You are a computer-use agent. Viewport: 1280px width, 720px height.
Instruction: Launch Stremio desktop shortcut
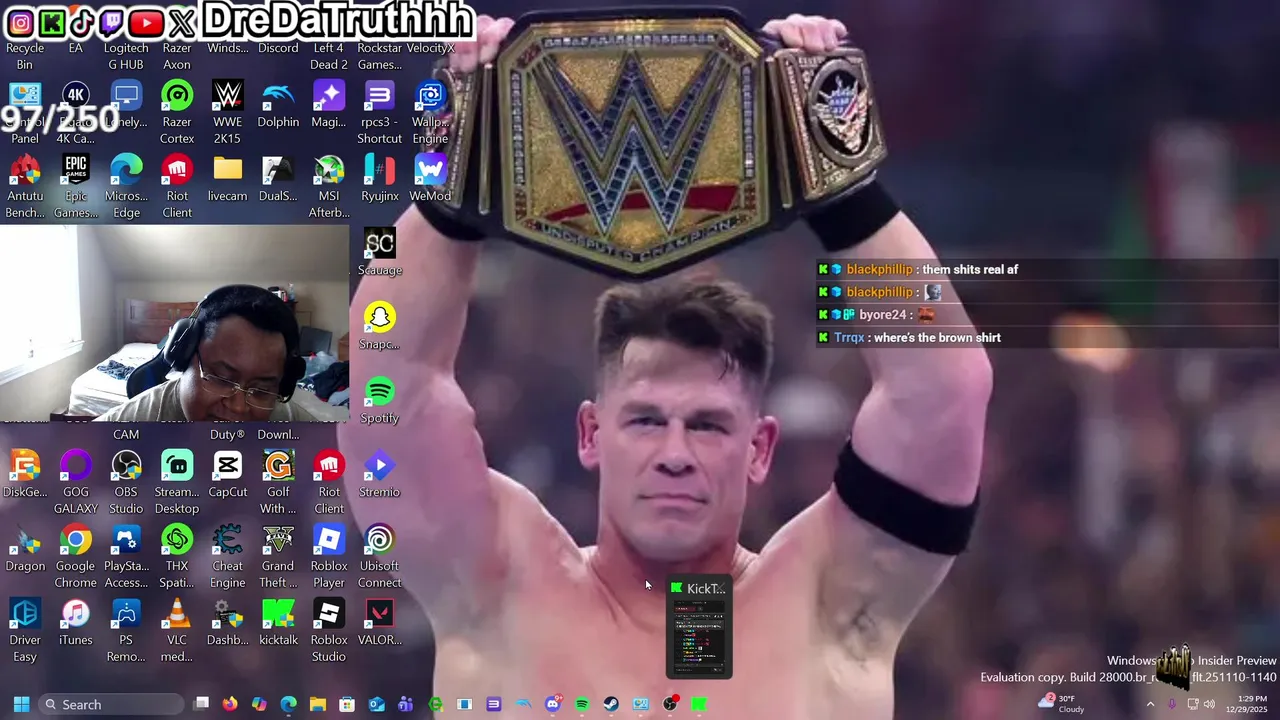(x=379, y=475)
